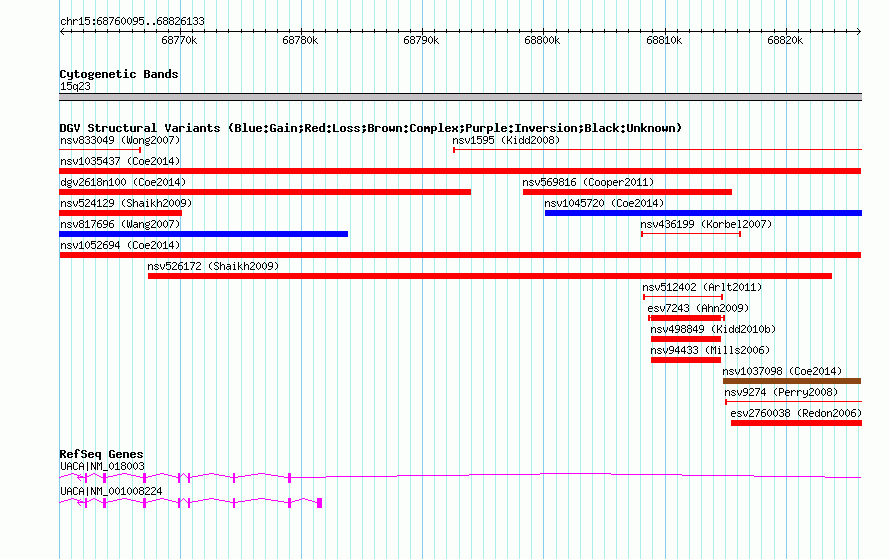
Task: Click the 68810k ruler marker
Action: click(x=664, y=40)
